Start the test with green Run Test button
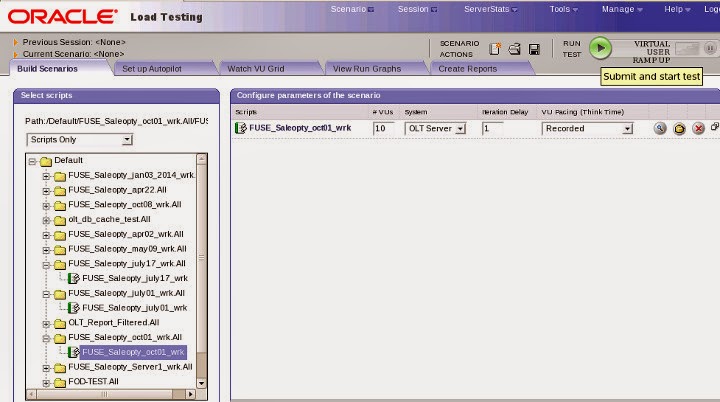The image size is (720, 402). [600, 48]
